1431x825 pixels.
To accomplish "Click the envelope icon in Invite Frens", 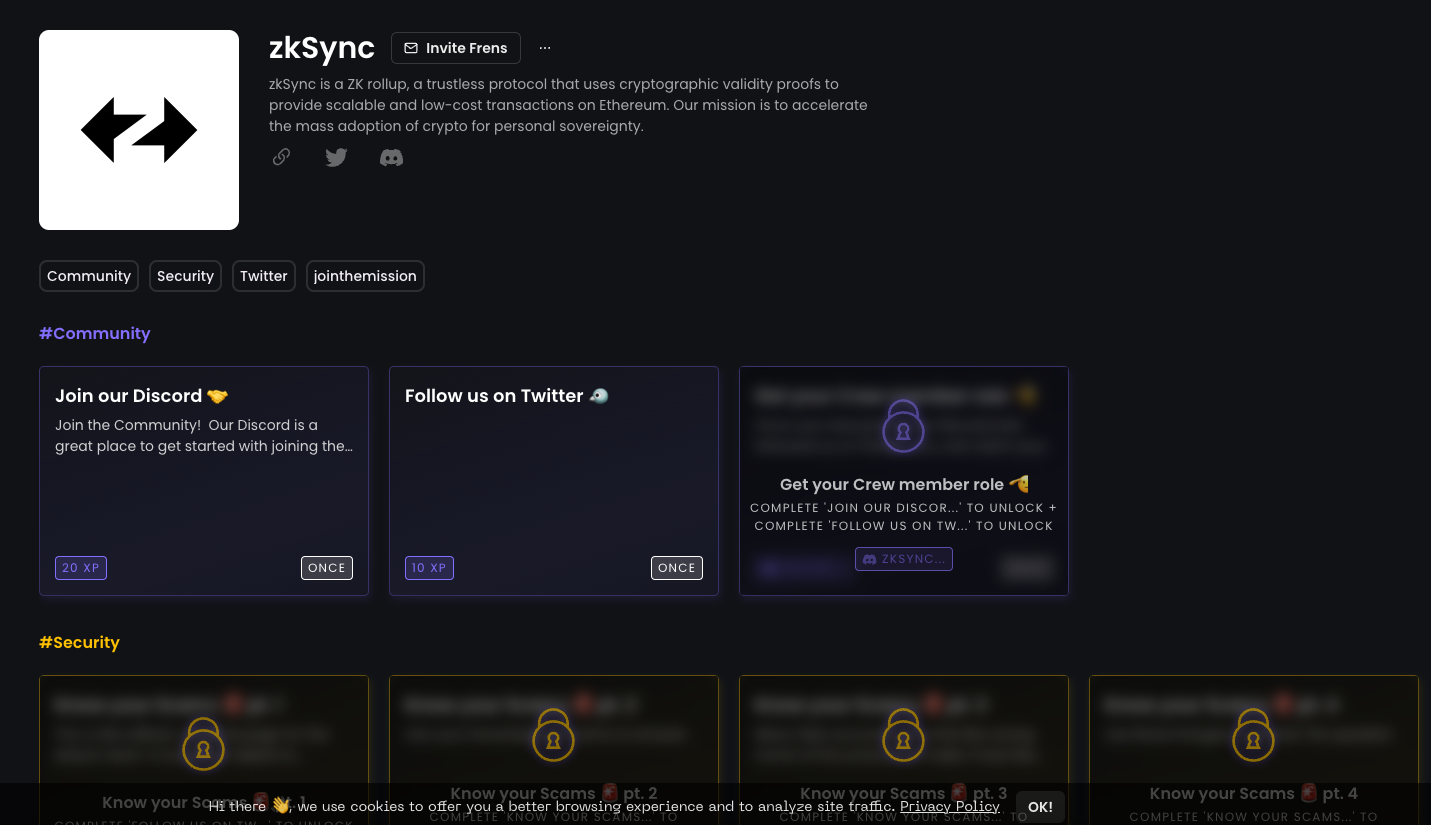I will [411, 48].
